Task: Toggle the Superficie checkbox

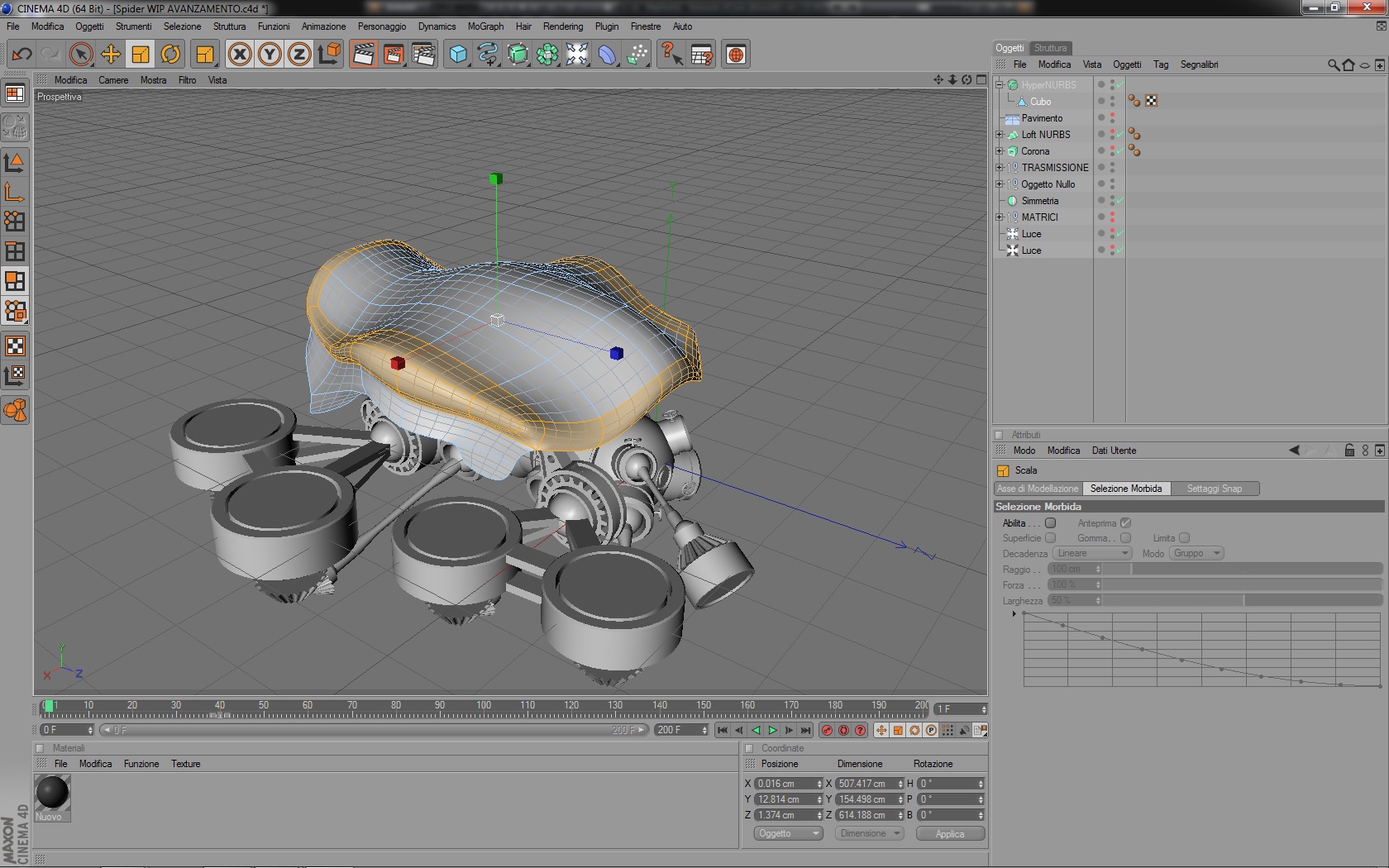Action: point(1050,538)
